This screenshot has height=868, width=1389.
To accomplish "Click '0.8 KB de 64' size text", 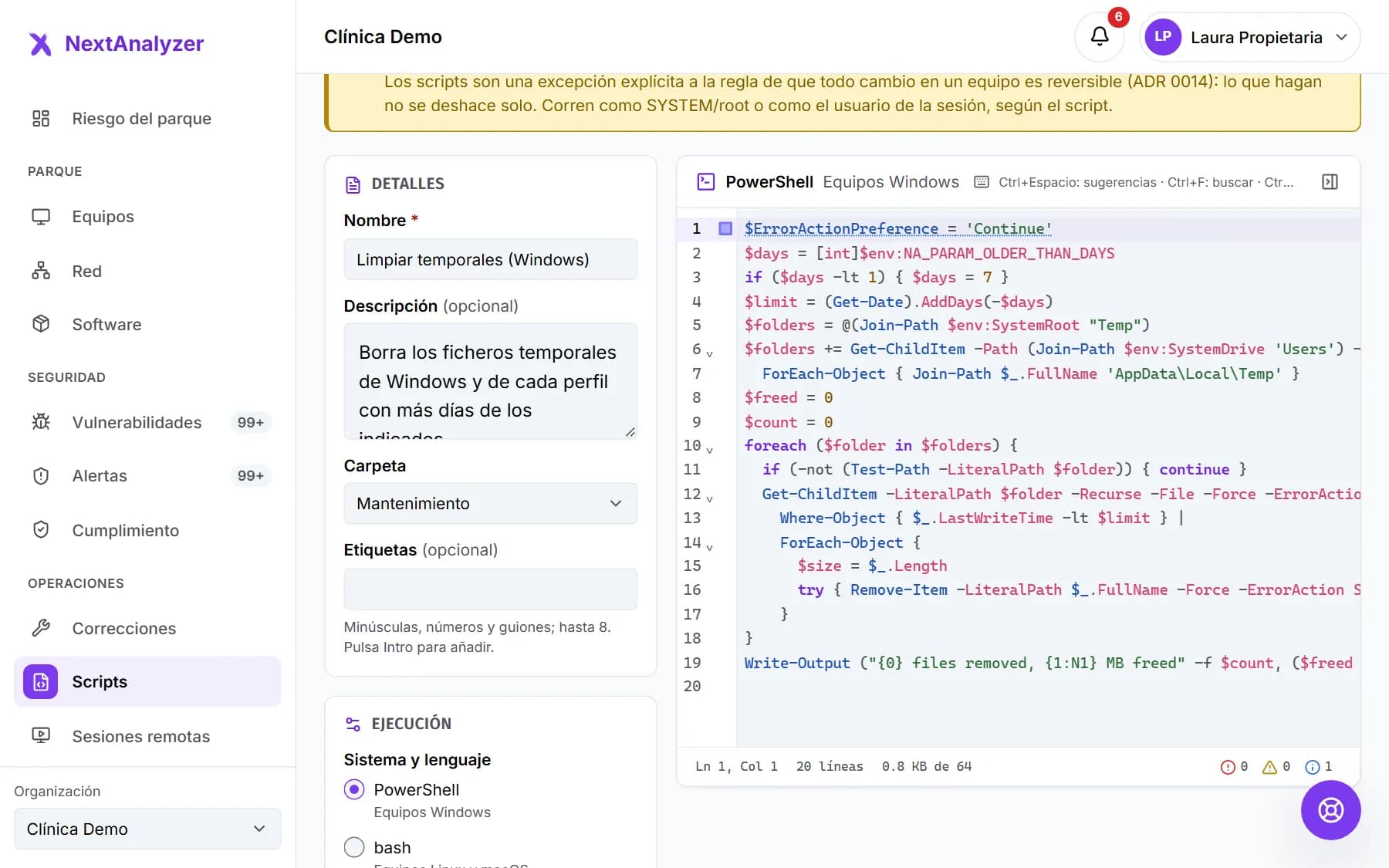I will 927,766.
